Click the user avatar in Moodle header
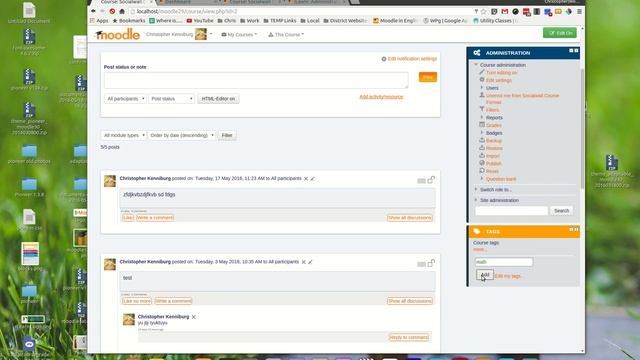The height and width of the screenshot is (360, 640). [201, 34]
